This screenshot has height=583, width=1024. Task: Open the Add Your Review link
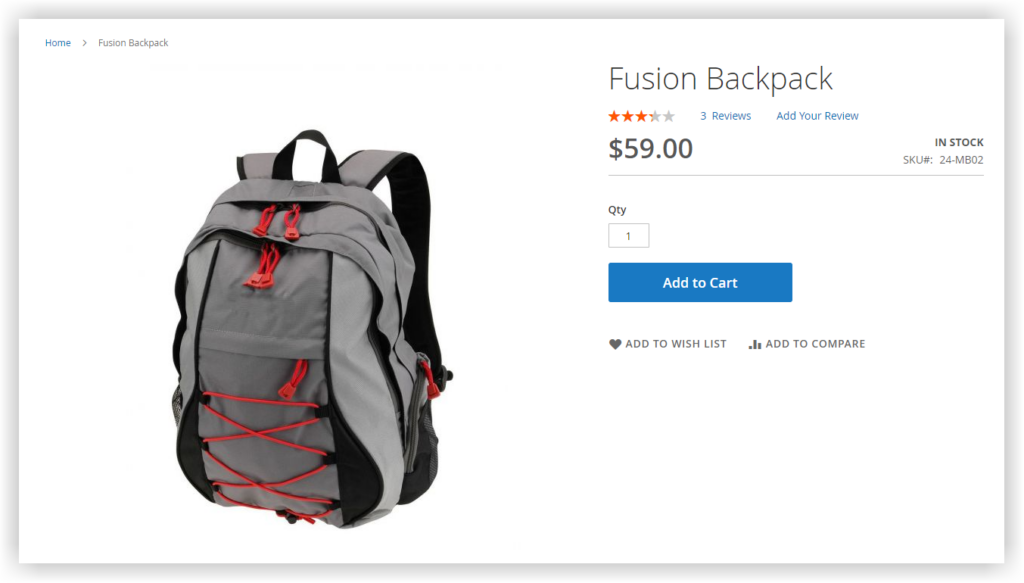[x=817, y=116]
